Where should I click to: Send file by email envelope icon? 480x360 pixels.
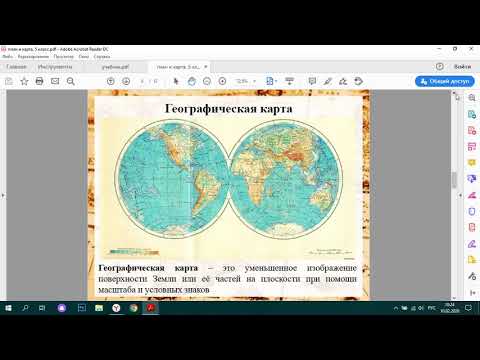pos(55,81)
